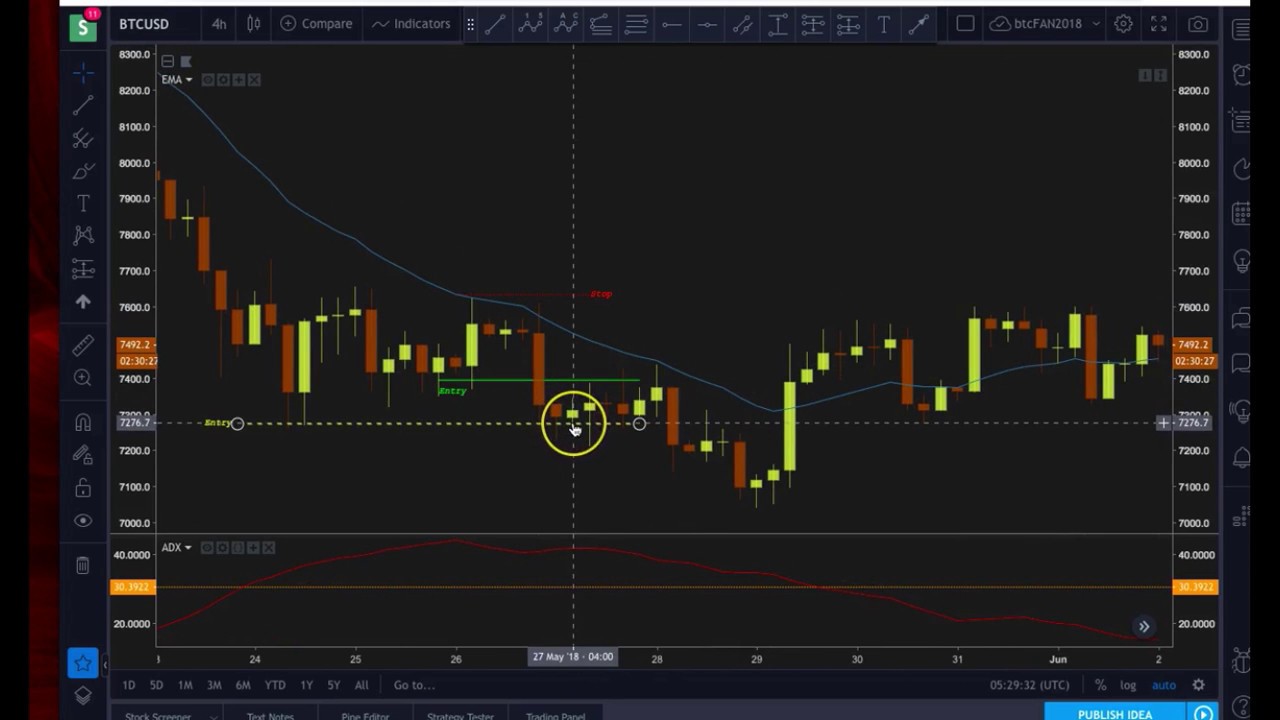Open the Stock Screener tab
1280x720 pixels.
click(158, 716)
